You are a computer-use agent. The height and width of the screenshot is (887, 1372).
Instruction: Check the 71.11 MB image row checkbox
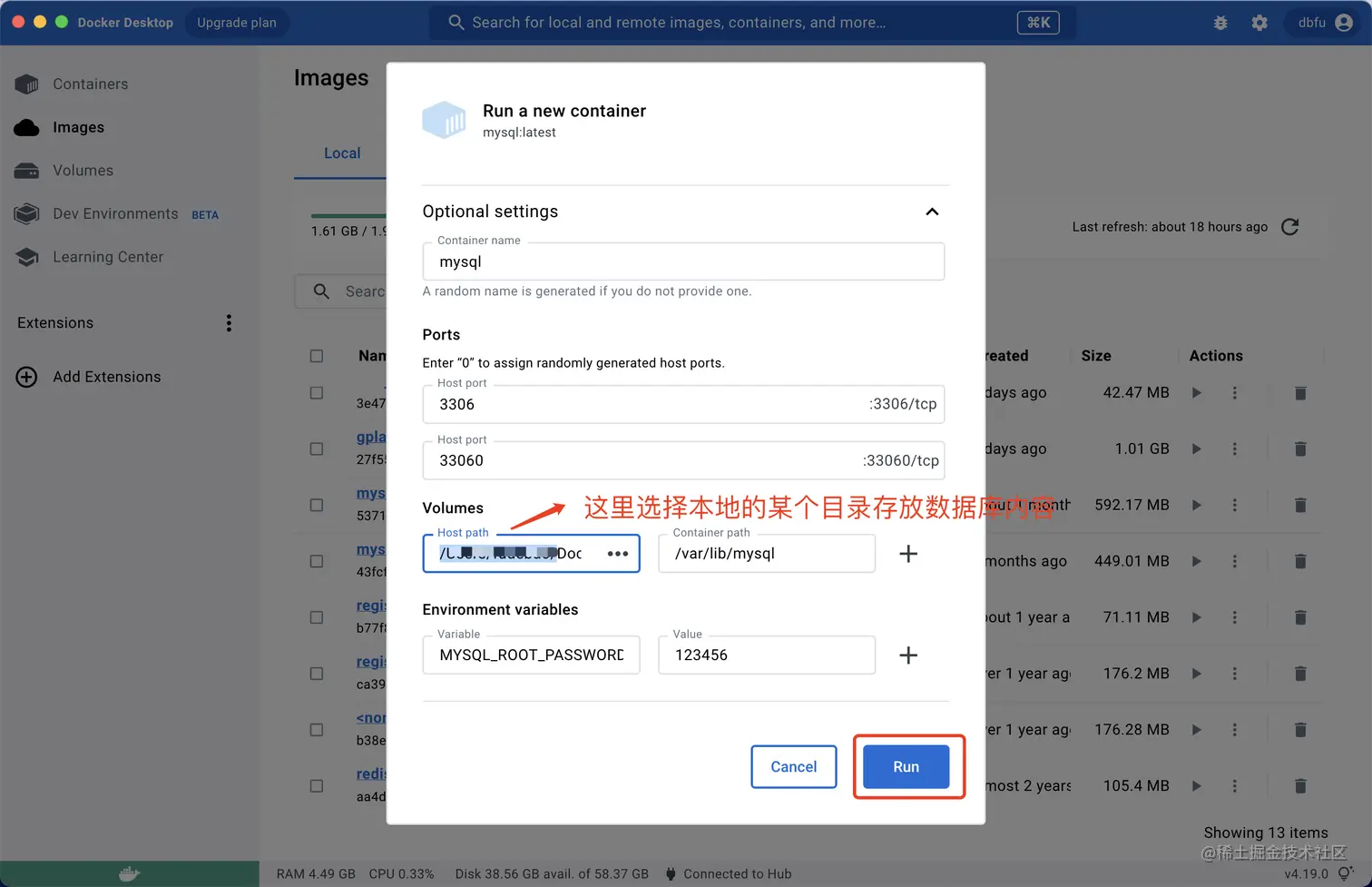tap(317, 617)
